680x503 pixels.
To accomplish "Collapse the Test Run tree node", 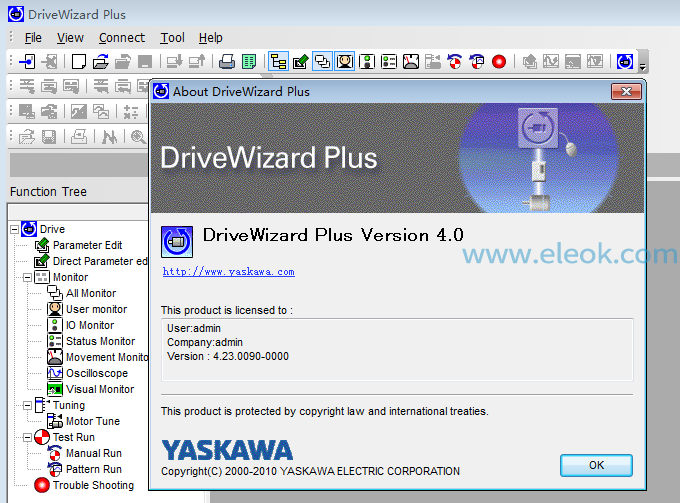I will tap(27, 437).
